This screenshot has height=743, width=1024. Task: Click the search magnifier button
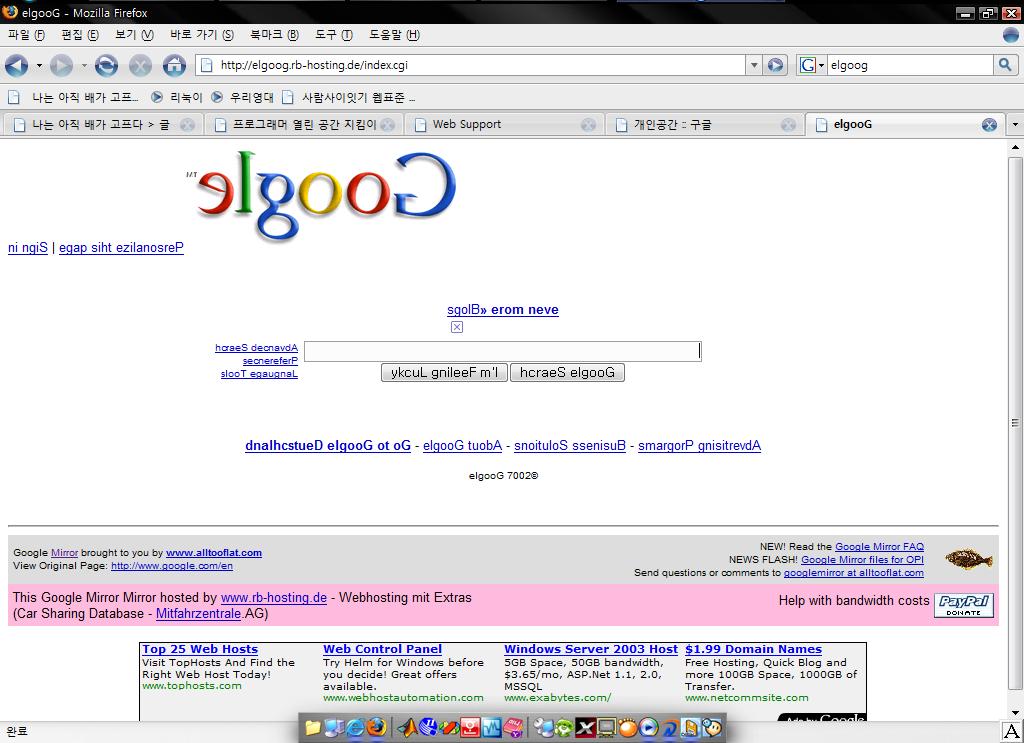[1005, 65]
